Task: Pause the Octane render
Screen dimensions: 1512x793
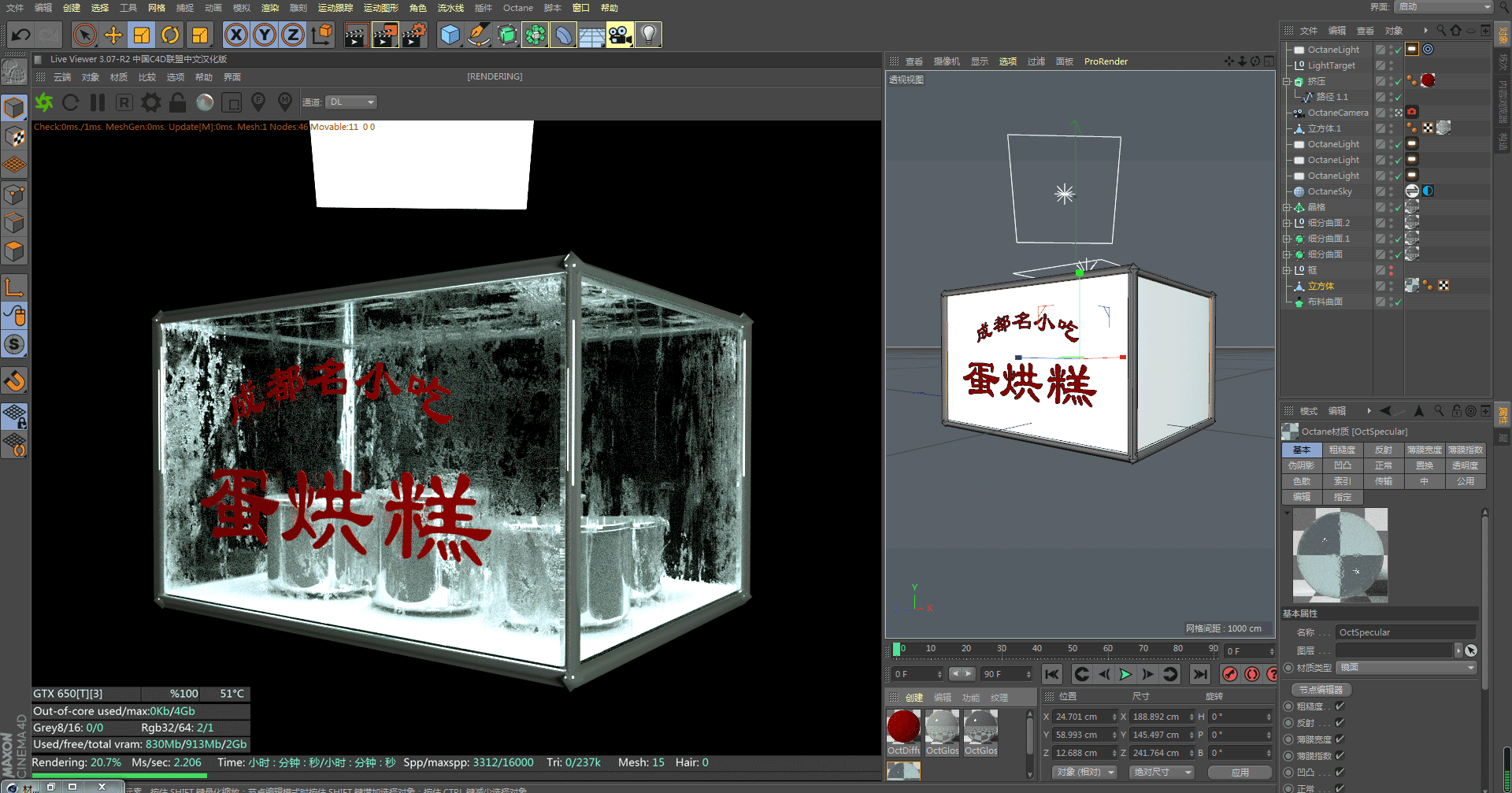Action: click(x=96, y=103)
